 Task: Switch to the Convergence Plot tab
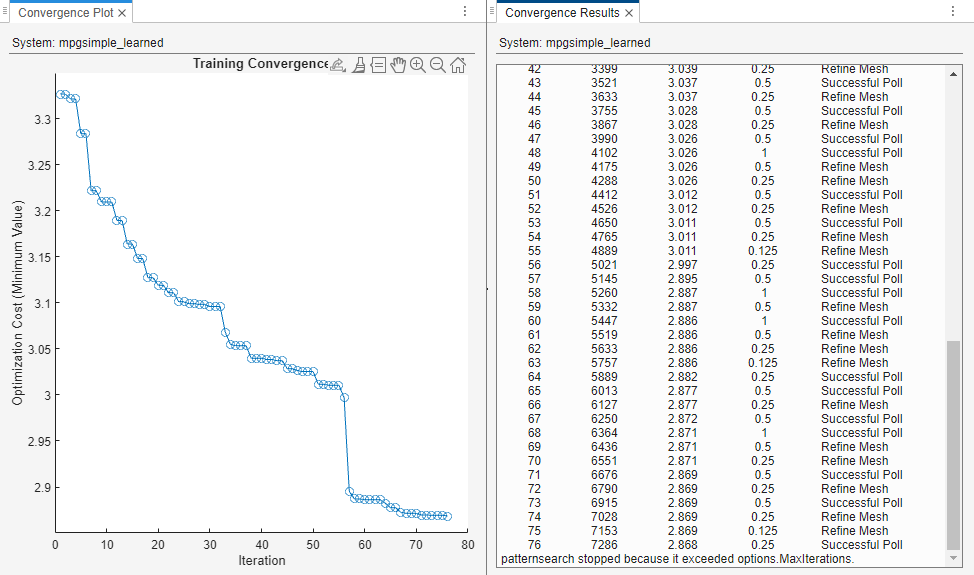point(66,13)
